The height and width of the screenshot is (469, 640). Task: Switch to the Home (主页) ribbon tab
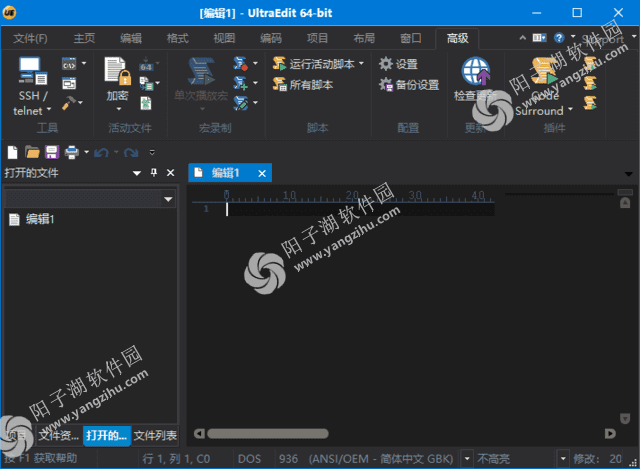[x=84, y=38]
